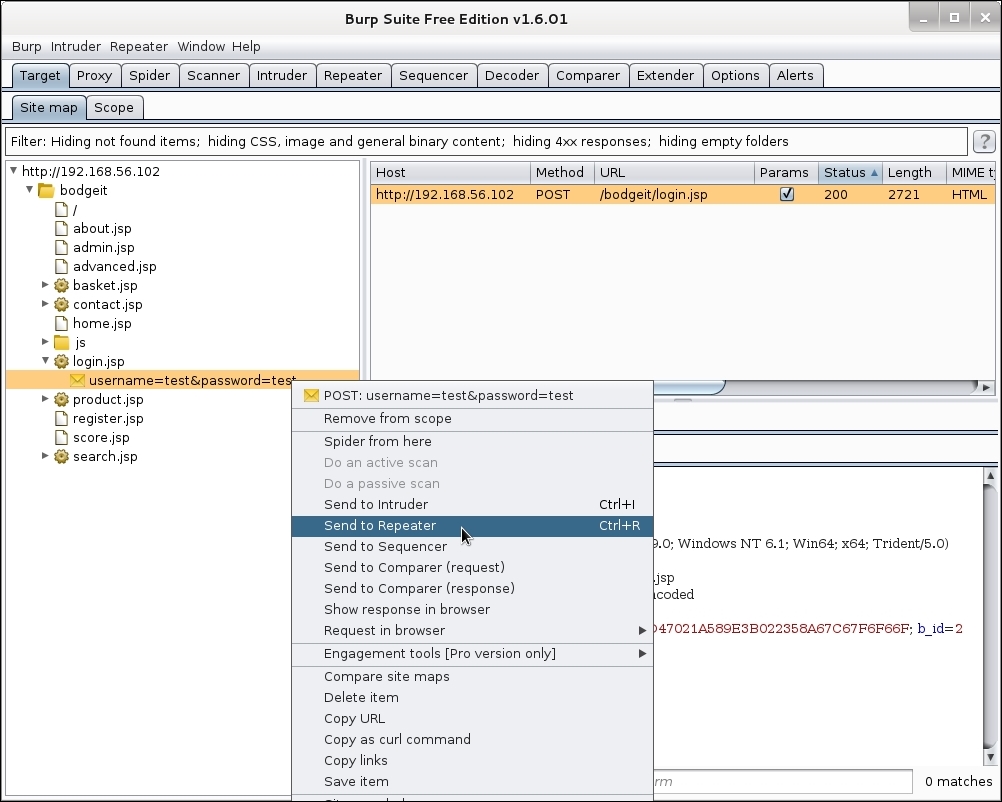Expand the js folder node
This screenshot has width=1002, height=802.
pos(45,342)
